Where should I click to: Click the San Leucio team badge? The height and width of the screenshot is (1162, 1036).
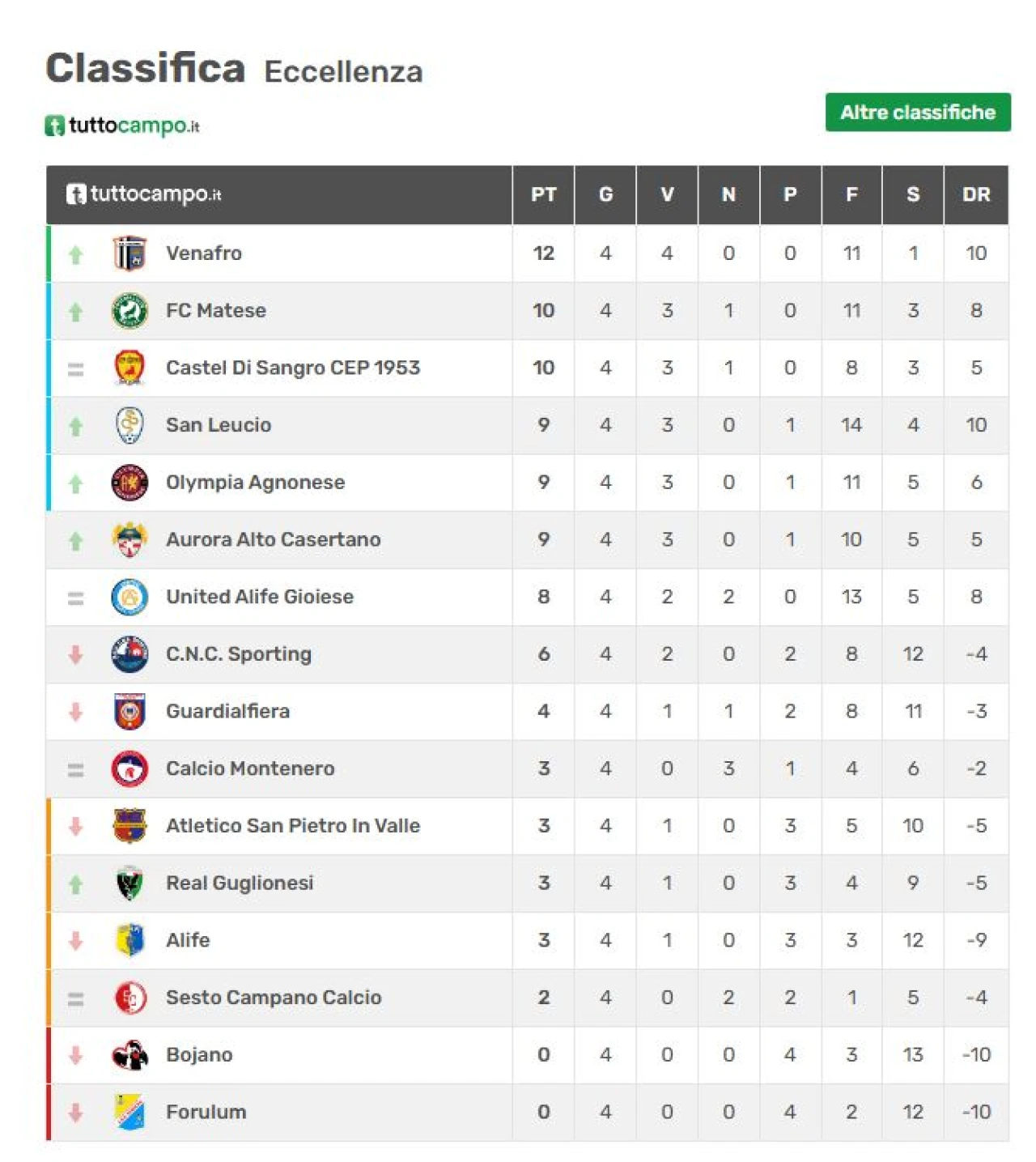[129, 425]
